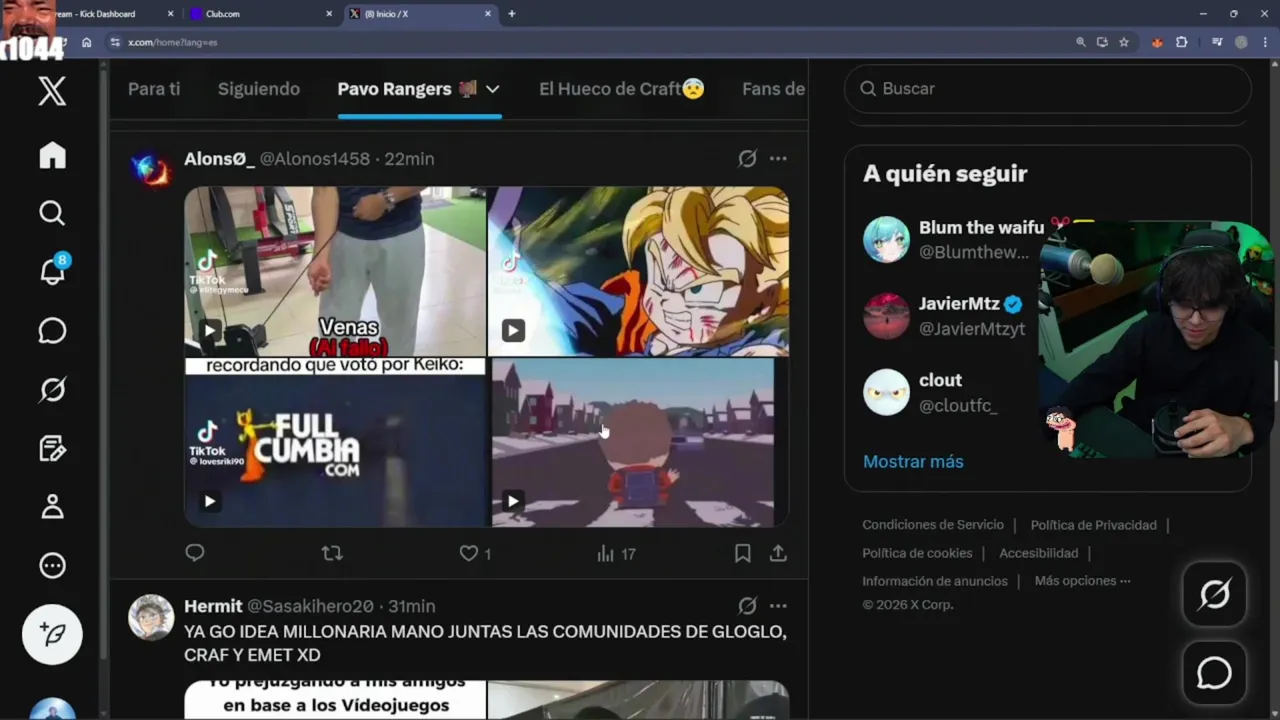
Task: Share the AlonsØ_ post
Action: [778, 553]
